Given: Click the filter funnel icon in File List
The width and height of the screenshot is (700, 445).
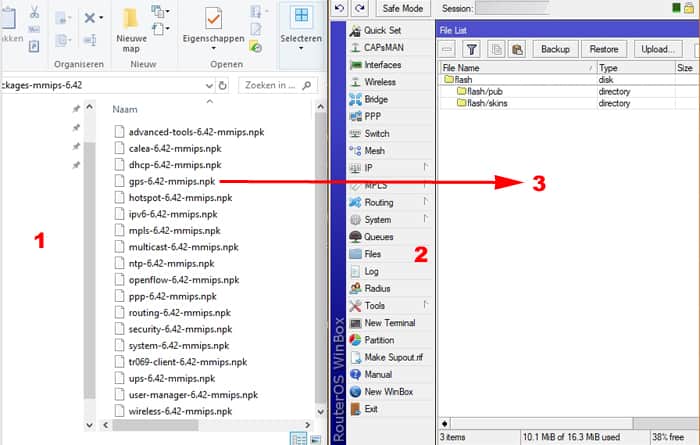Looking at the screenshot, I should coord(471,49).
